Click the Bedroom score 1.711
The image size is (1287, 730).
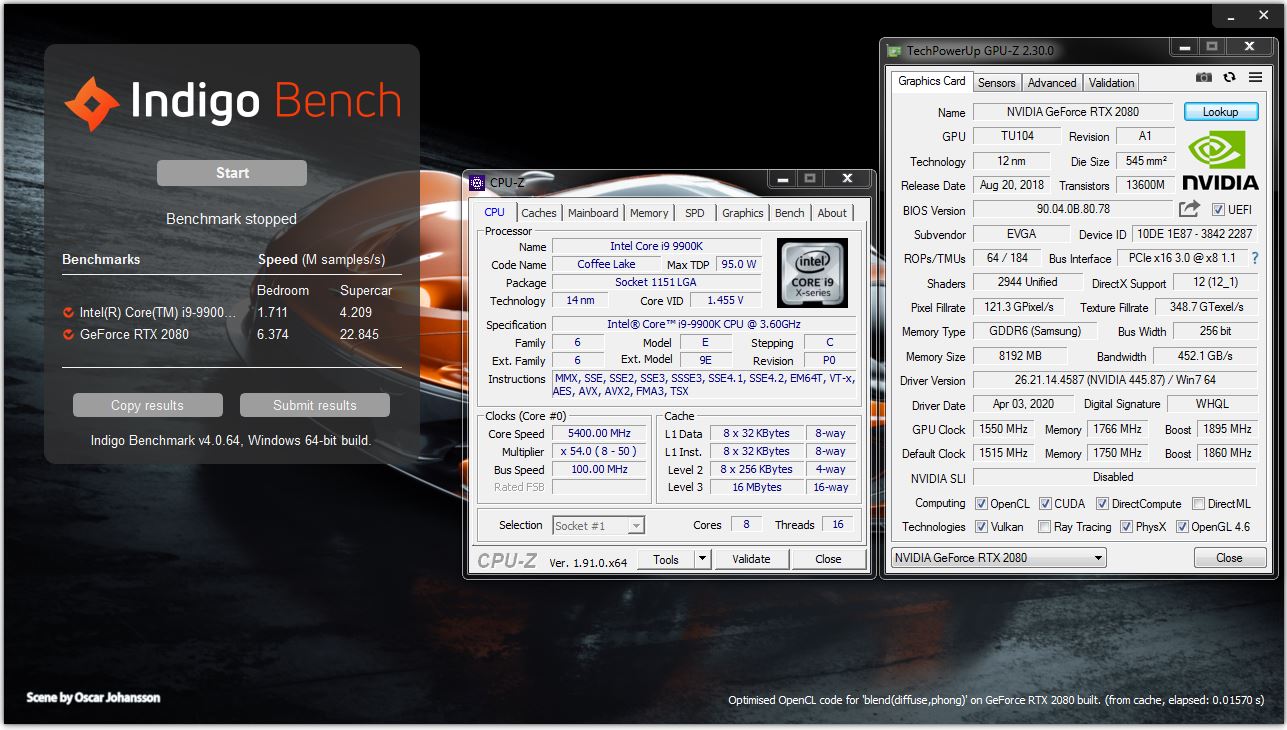tap(272, 313)
